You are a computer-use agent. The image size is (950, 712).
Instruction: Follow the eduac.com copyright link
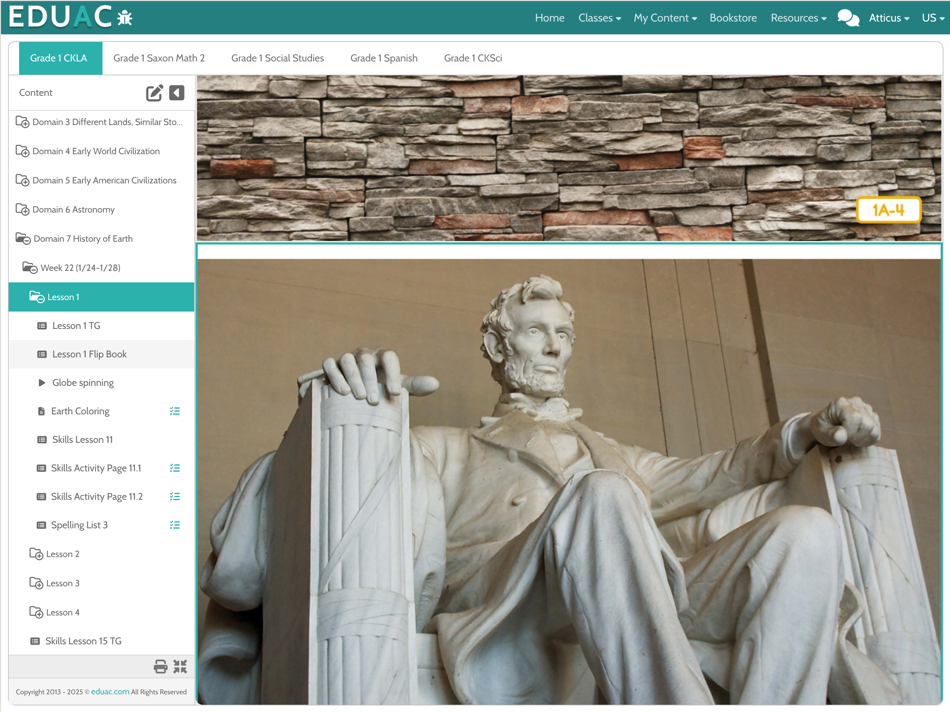[x=110, y=691]
